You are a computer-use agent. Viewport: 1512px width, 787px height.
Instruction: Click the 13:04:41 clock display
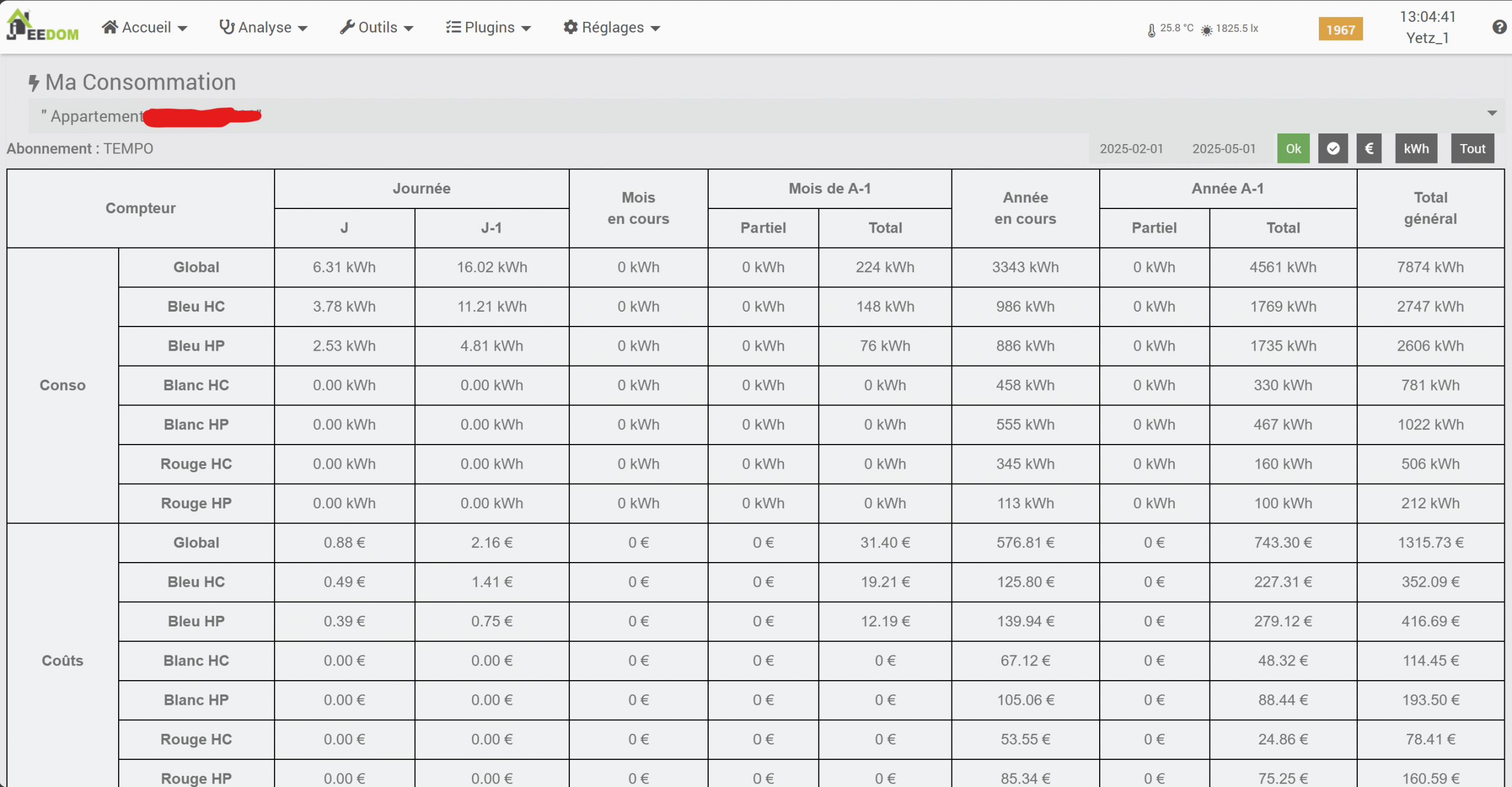tap(1427, 17)
